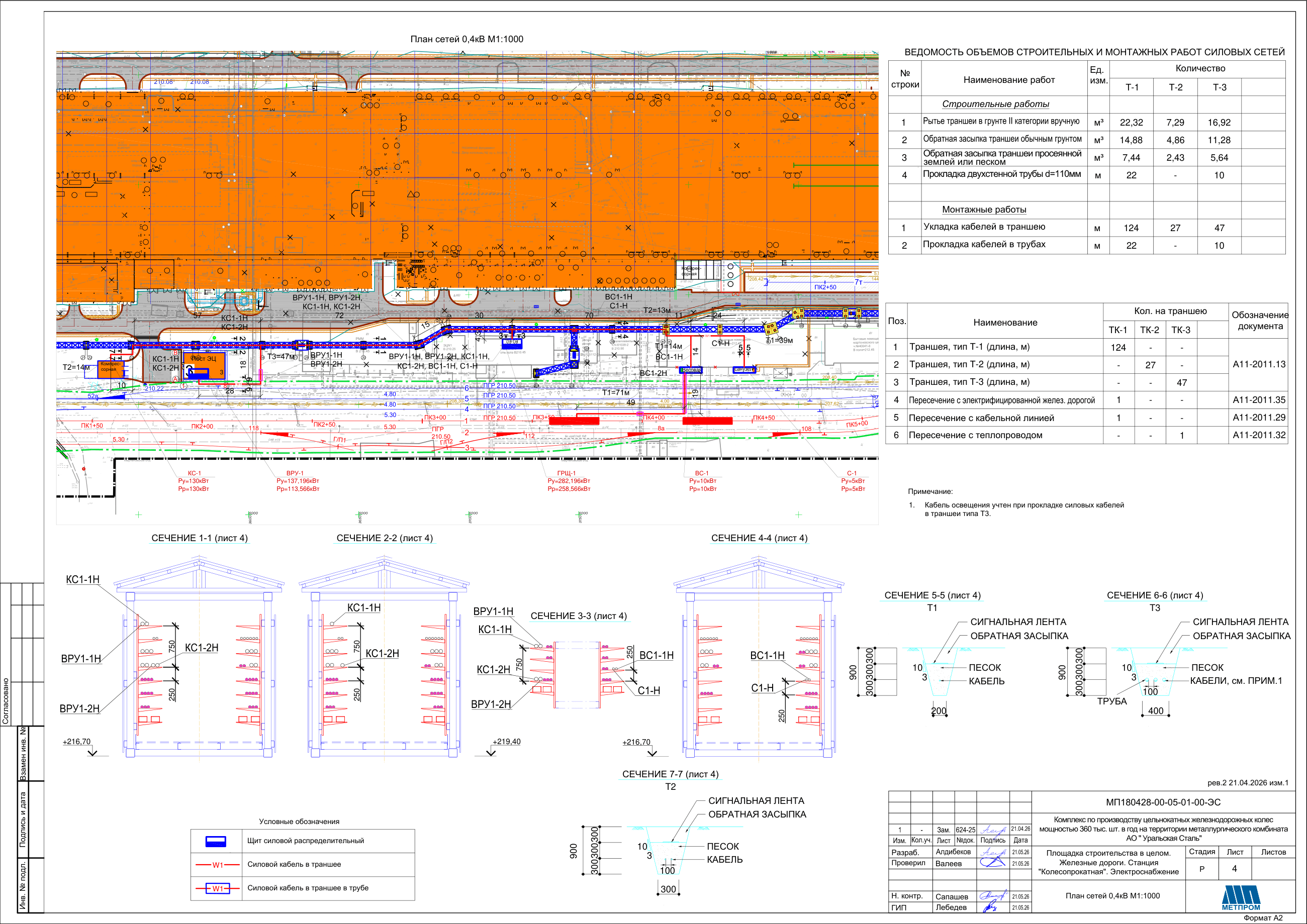Click the sheet number 4 in title block

[x=1234, y=869]
